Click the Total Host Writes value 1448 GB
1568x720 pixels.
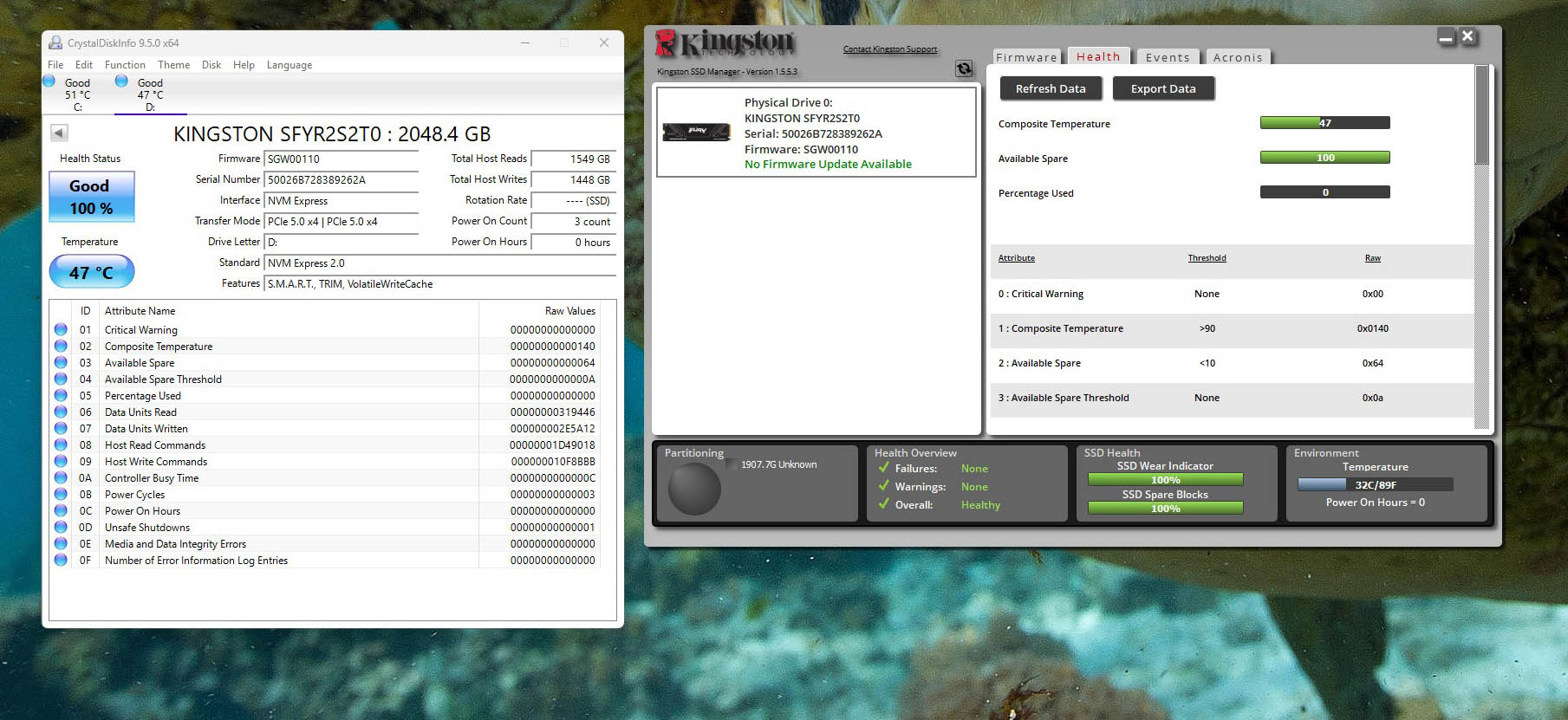(573, 180)
